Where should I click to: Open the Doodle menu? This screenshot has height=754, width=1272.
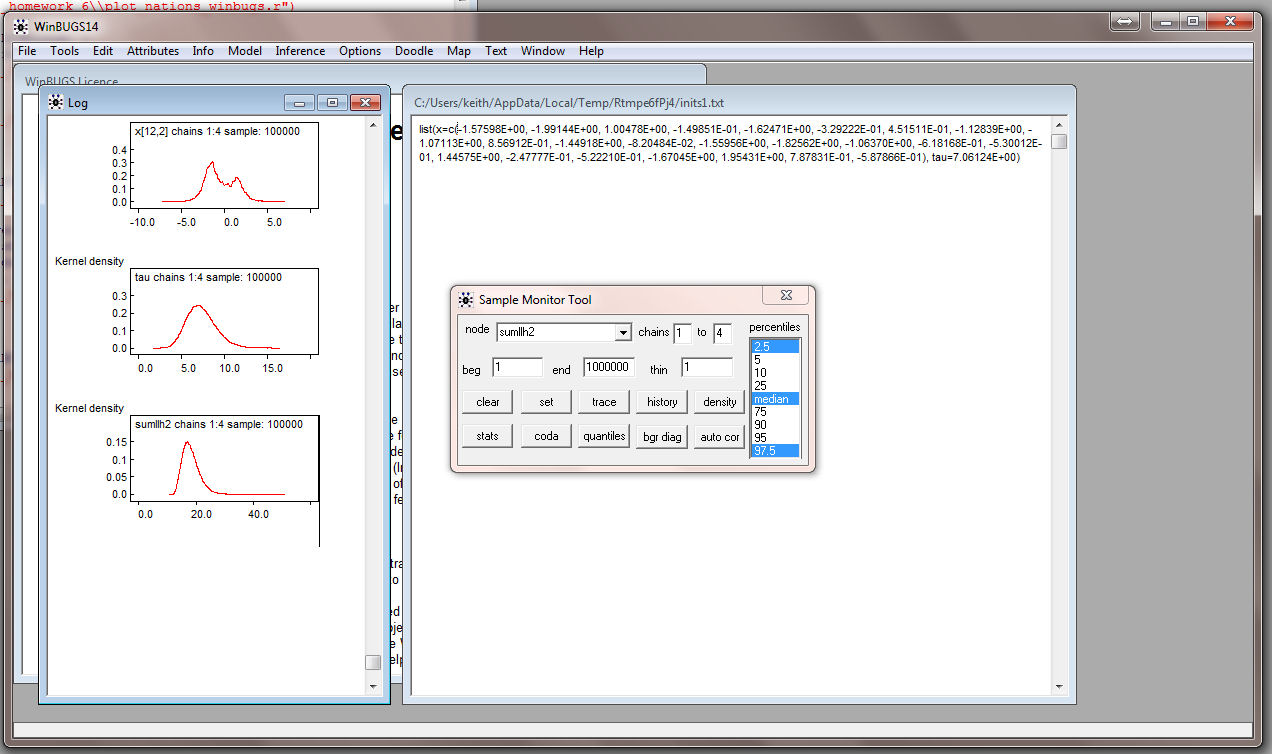point(414,51)
